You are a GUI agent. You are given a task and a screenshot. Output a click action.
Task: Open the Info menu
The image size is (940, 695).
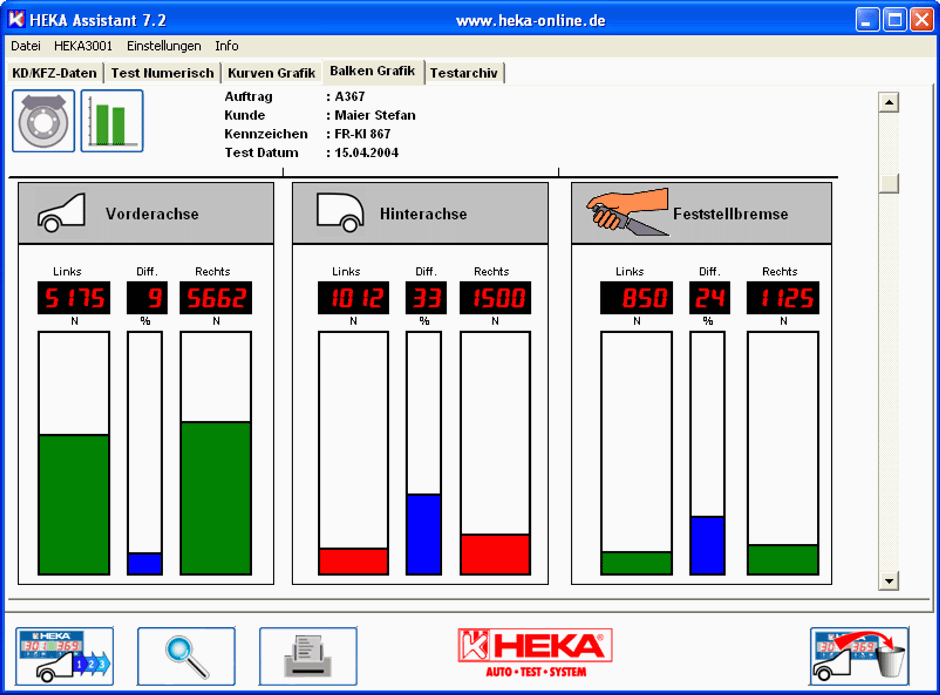[x=227, y=46]
